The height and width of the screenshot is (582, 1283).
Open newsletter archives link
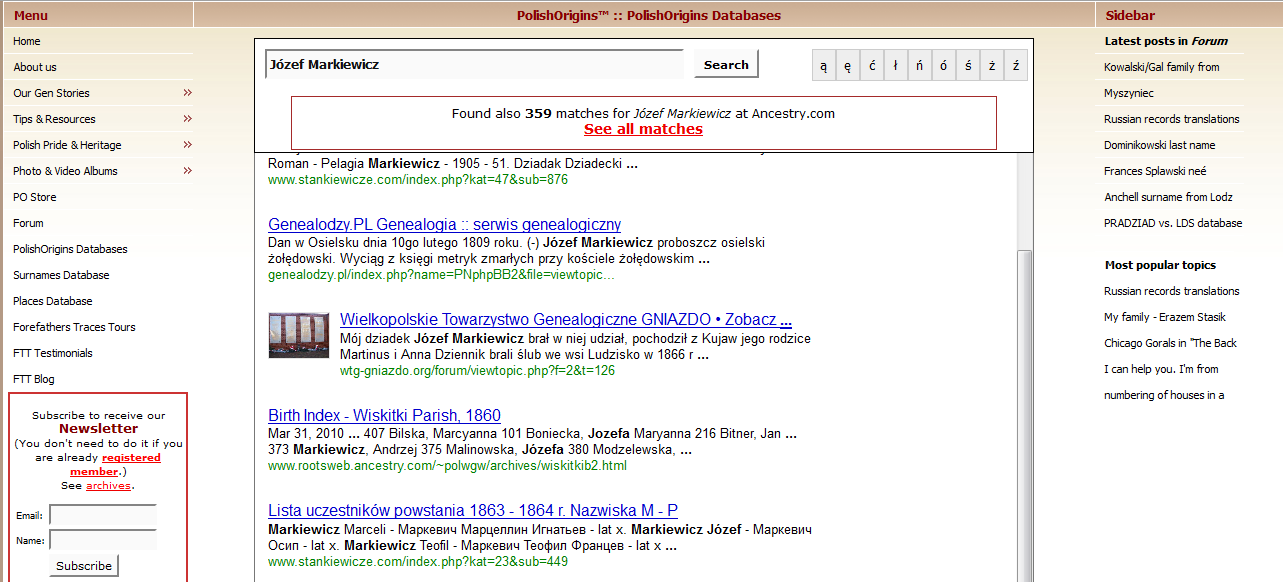(108, 486)
